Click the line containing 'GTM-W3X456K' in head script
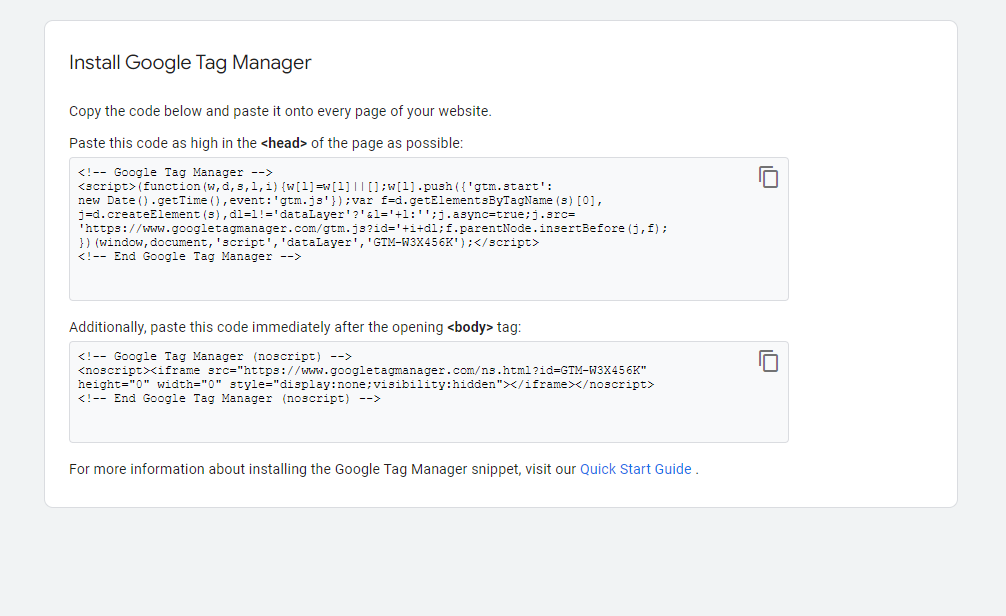The image size is (1006, 616). 309,243
